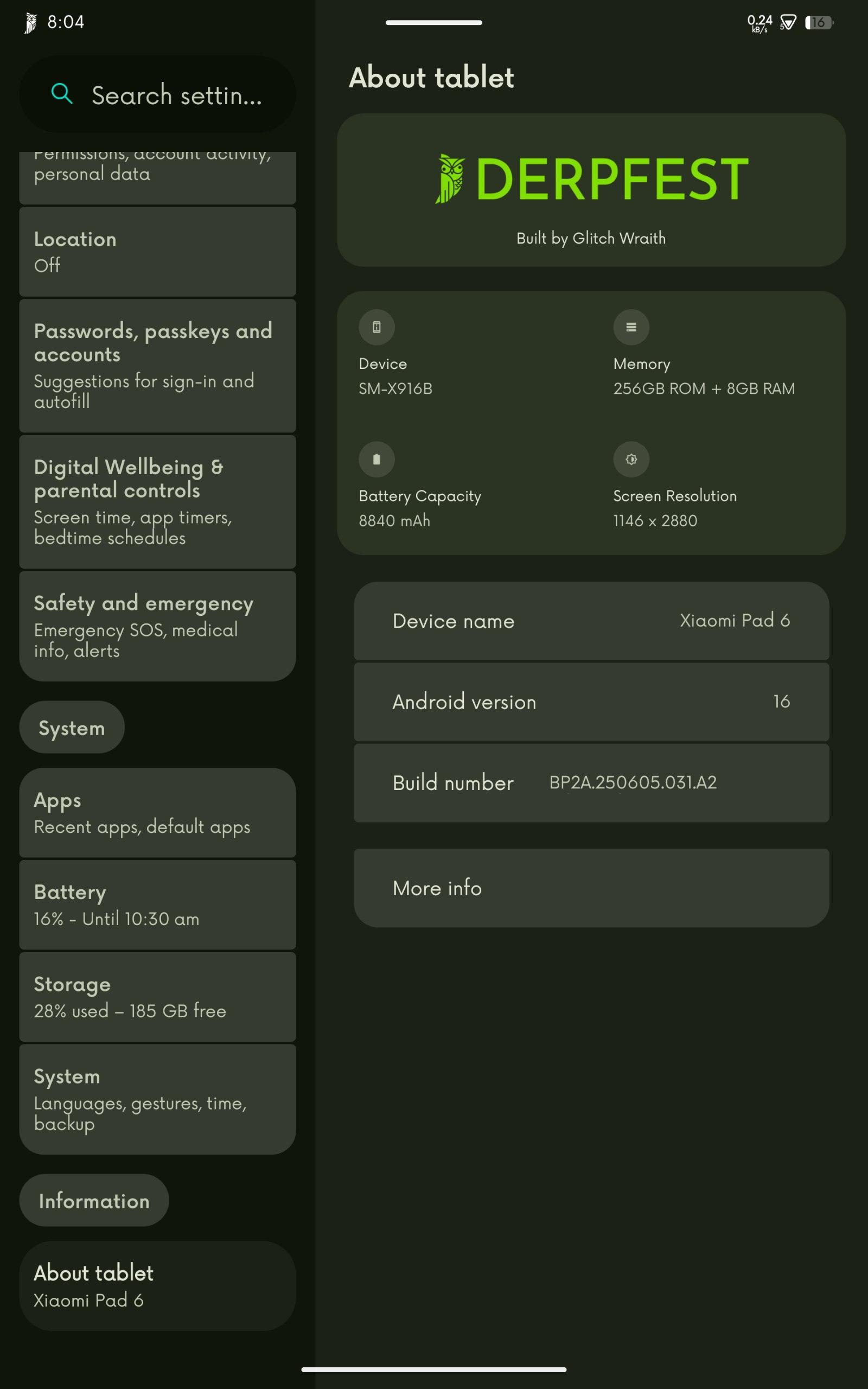Open Storage settings entry

(x=157, y=997)
